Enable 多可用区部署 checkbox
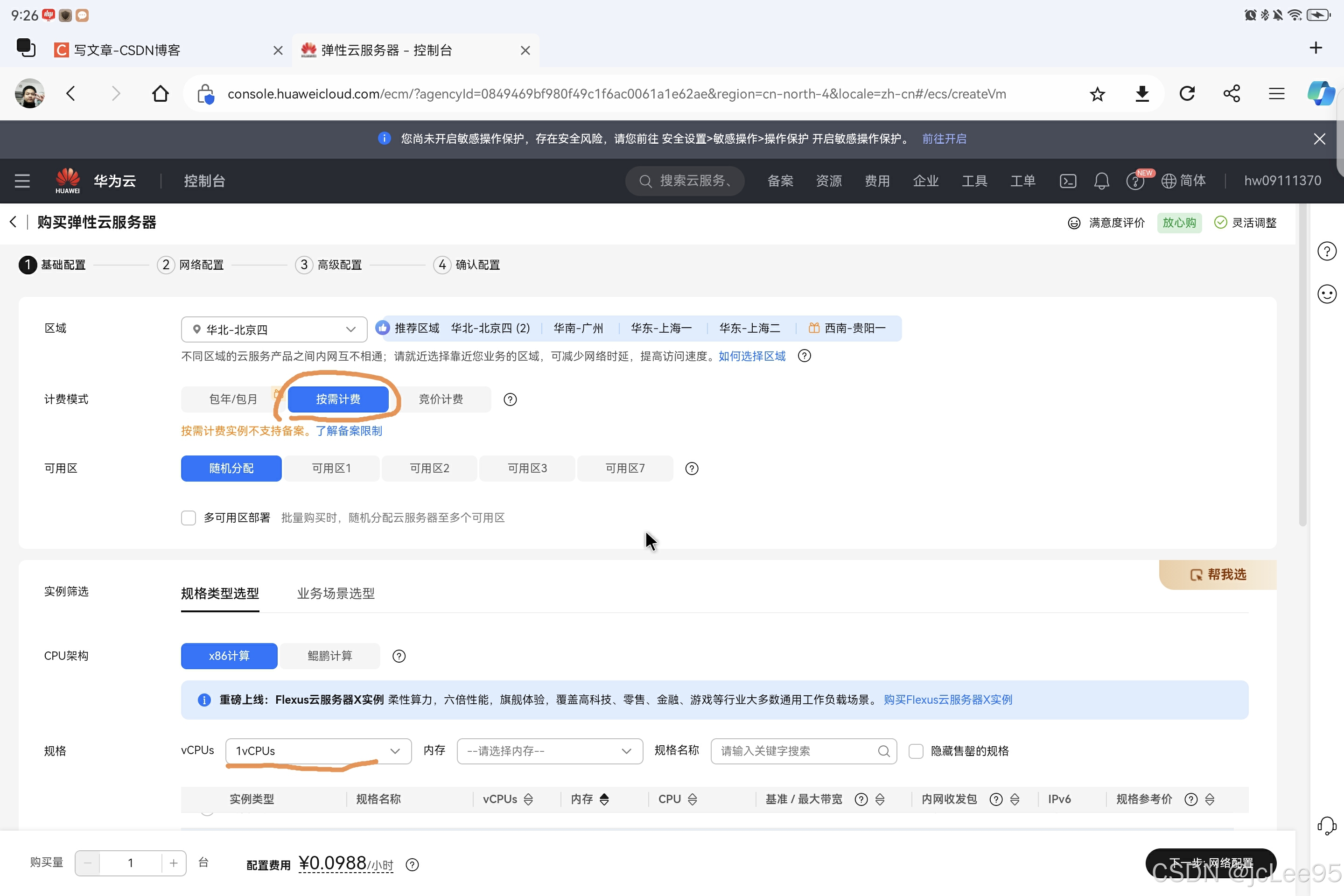This screenshot has height=896, width=1344. tap(189, 518)
